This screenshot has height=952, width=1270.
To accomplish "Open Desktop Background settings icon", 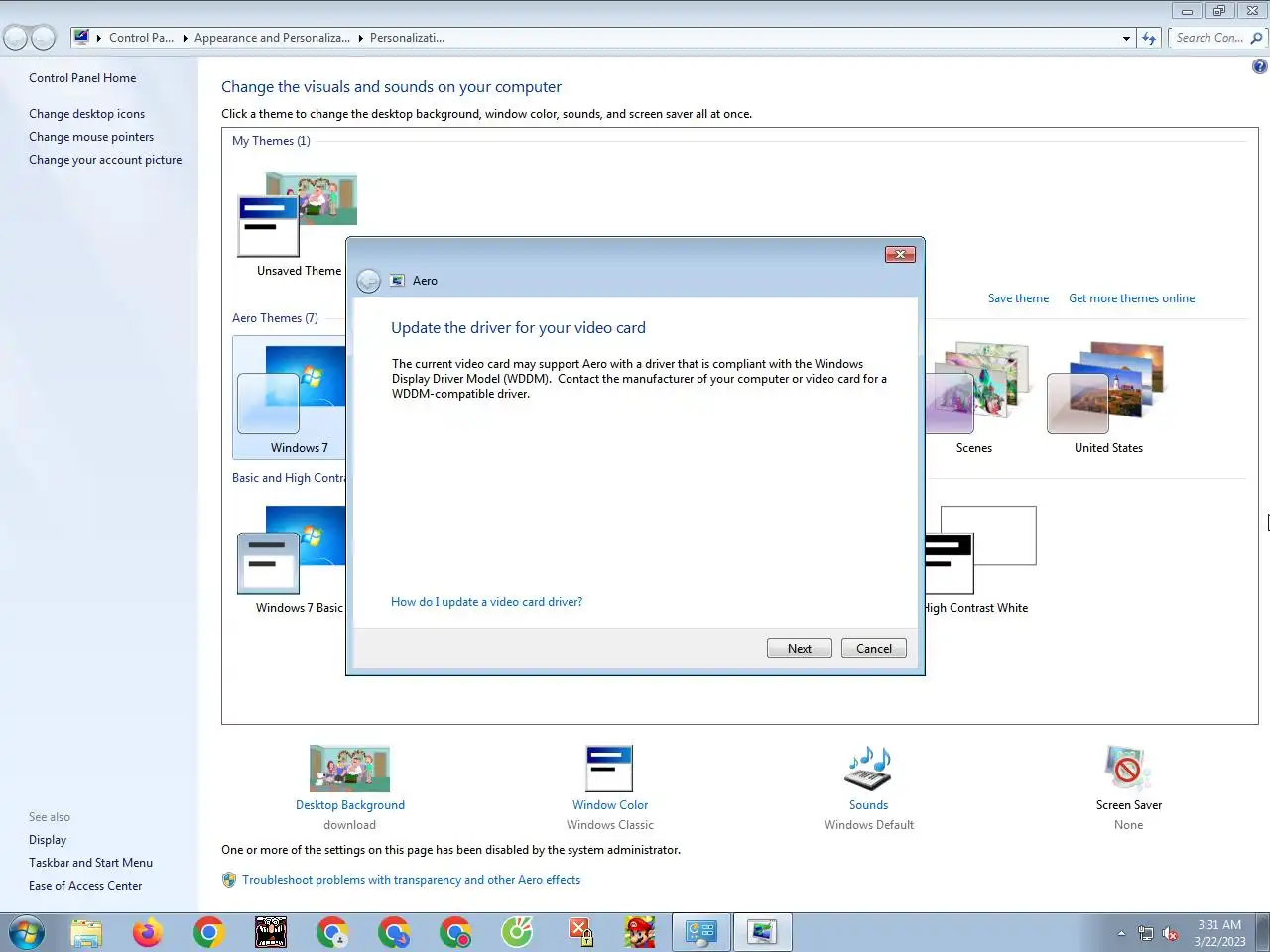I will coord(349,769).
